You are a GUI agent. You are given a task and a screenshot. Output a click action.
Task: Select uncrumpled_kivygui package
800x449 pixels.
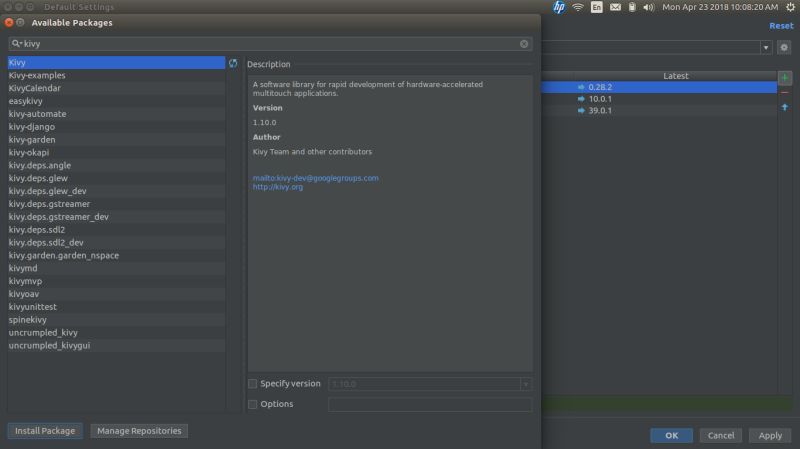(116, 345)
